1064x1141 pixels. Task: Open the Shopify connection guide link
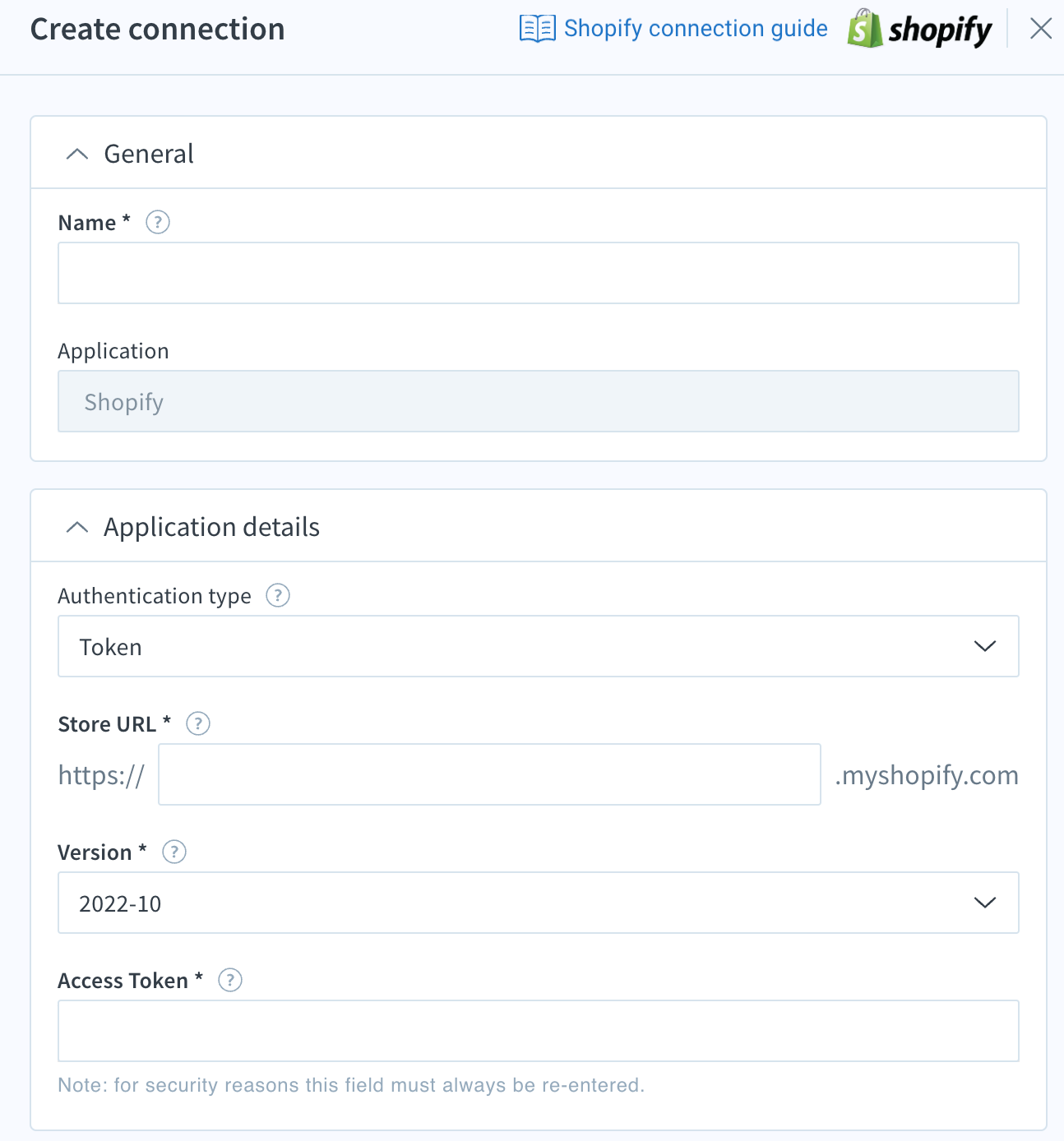coord(696,28)
